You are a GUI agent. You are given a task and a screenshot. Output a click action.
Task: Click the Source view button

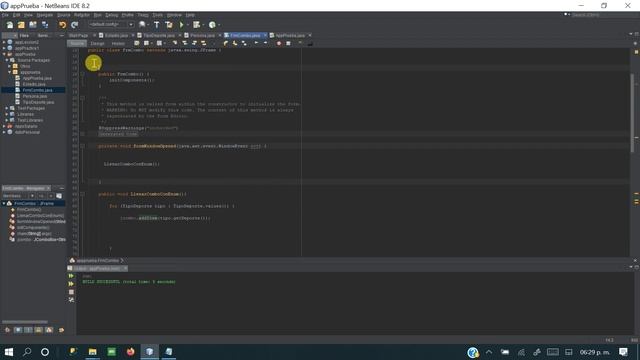77,43
